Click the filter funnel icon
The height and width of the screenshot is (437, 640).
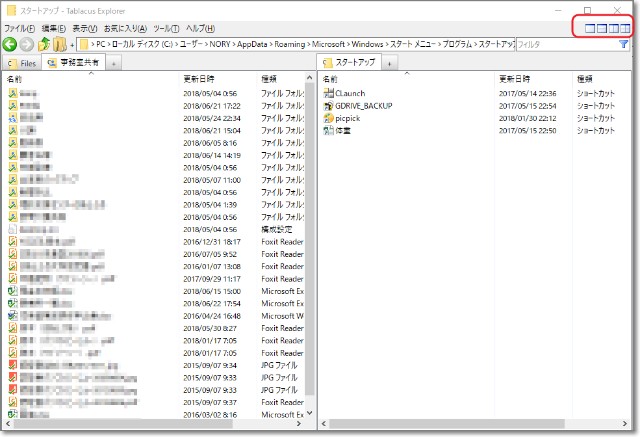(624, 45)
